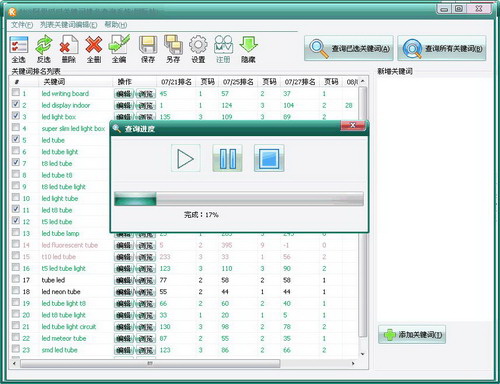Check row 6 led tube light

pyautogui.click(x=16, y=150)
